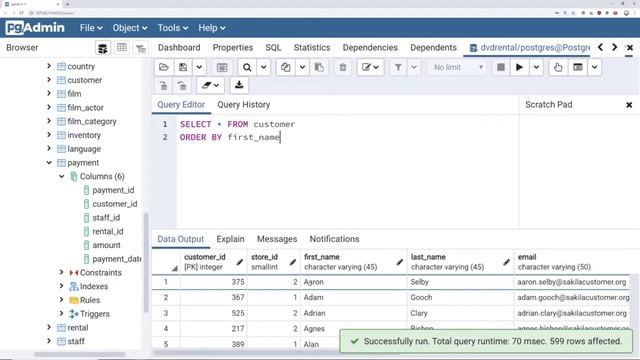Screen dimensions: 640x360
Task: Collapse the payment table node
Action: [49, 162]
